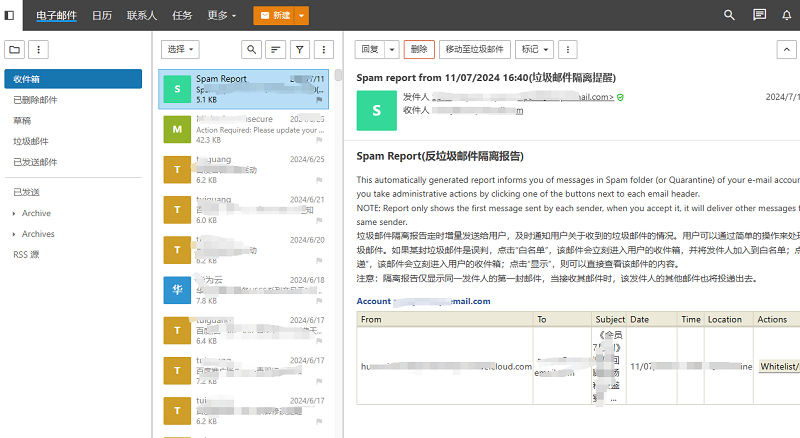Switch to the 日历 tab
Image resolution: width=800 pixels, height=438 pixels.
tap(102, 15)
